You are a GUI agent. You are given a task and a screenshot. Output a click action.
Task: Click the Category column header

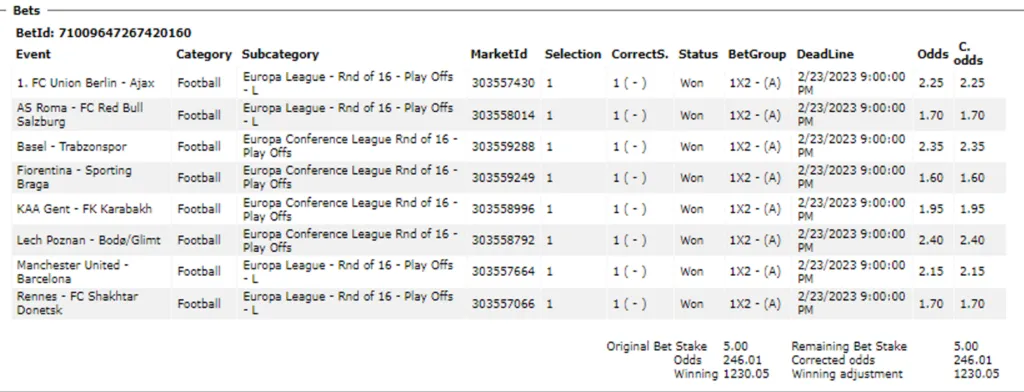point(204,55)
